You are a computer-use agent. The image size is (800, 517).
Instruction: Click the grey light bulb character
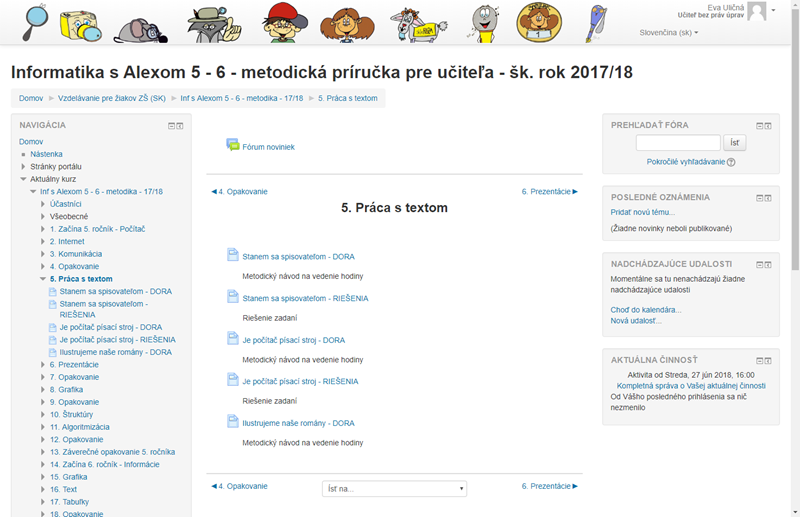click(x=483, y=23)
